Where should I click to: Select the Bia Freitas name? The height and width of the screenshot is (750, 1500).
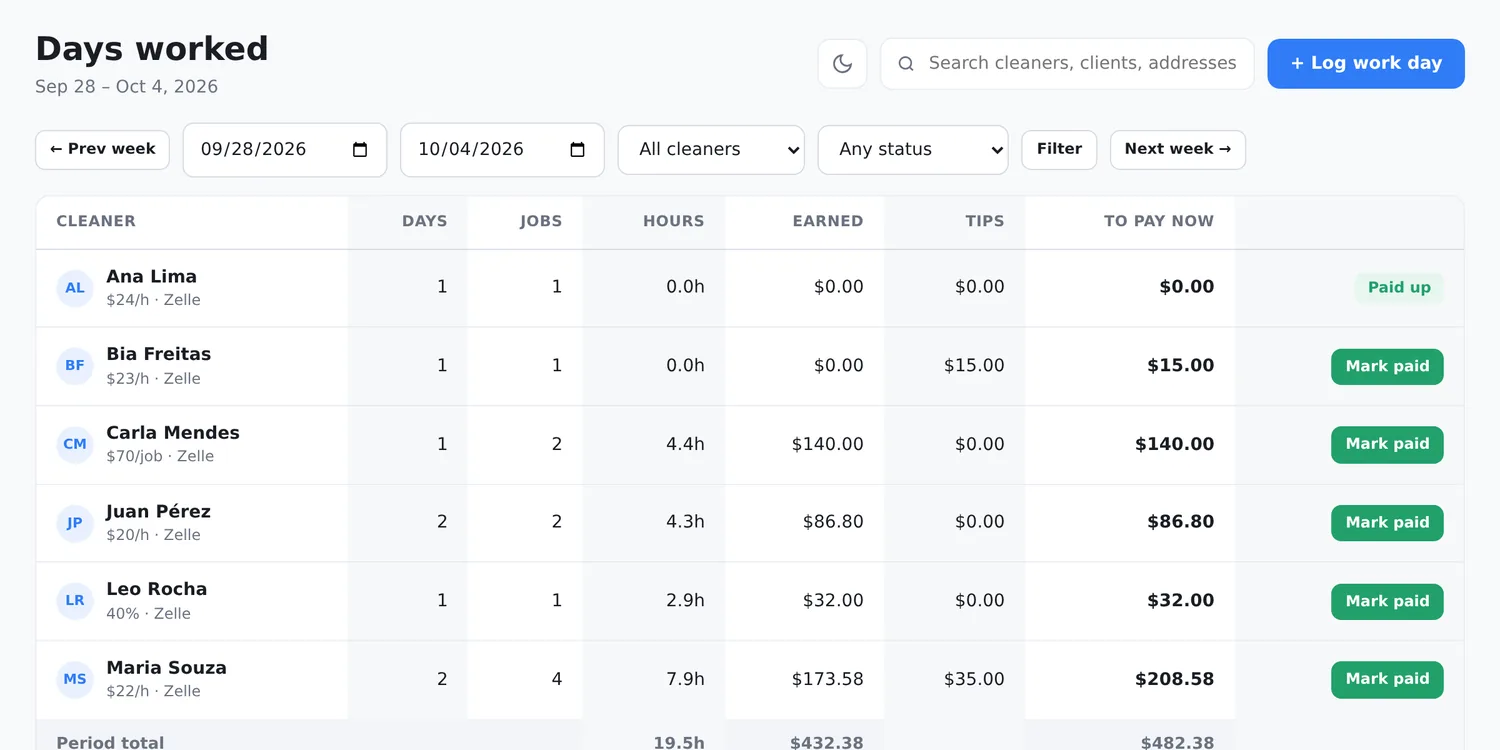click(159, 354)
